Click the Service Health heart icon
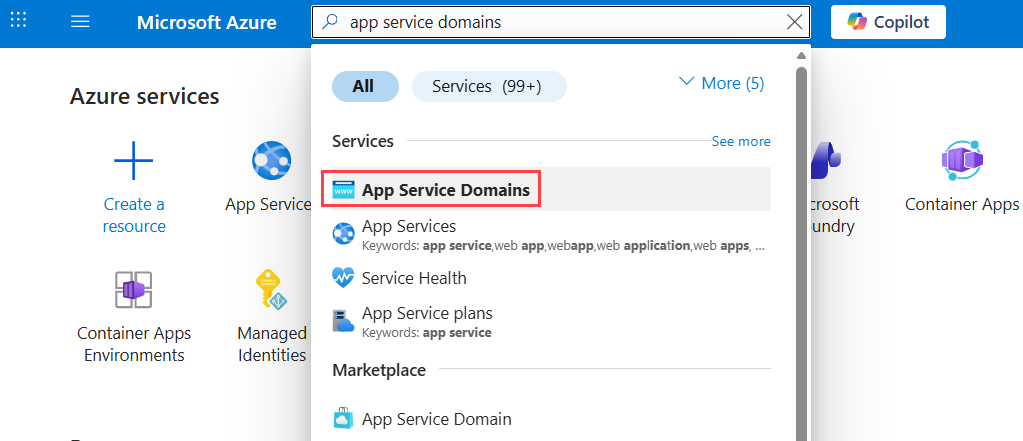The height and width of the screenshot is (441, 1023). click(343, 278)
